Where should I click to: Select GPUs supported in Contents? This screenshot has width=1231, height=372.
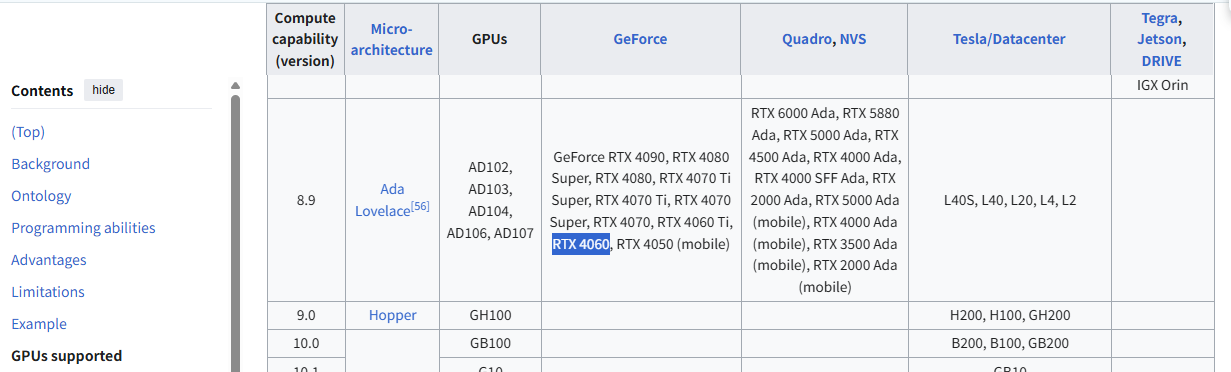tap(66, 356)
